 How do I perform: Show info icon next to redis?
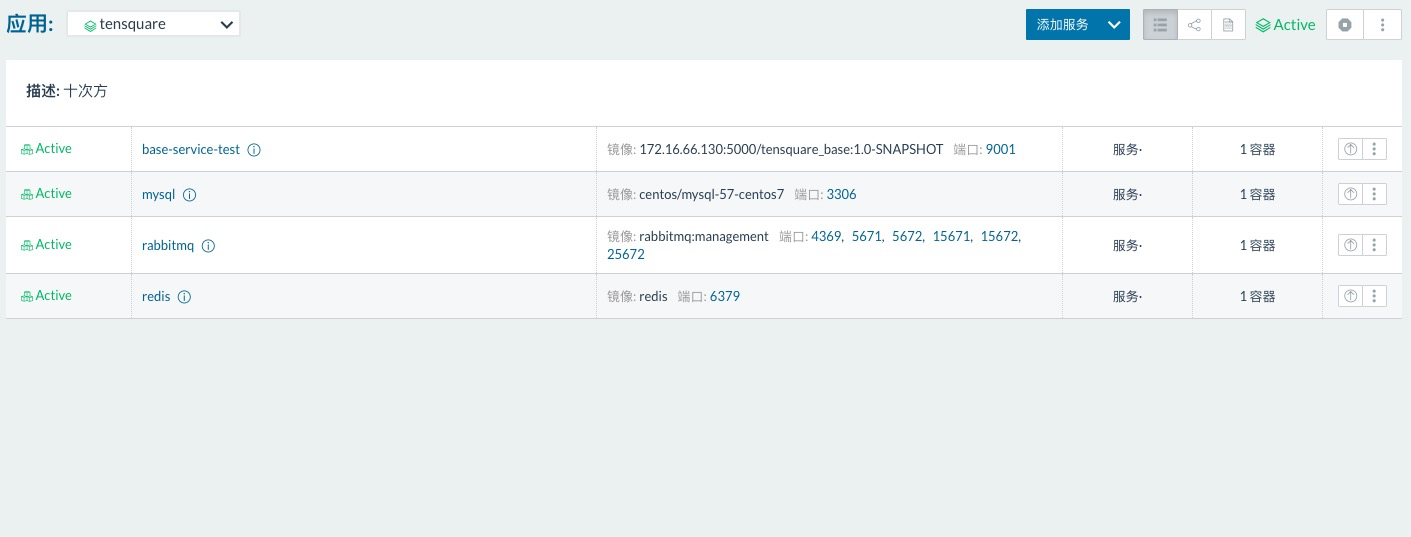click(x=184, y=297)
